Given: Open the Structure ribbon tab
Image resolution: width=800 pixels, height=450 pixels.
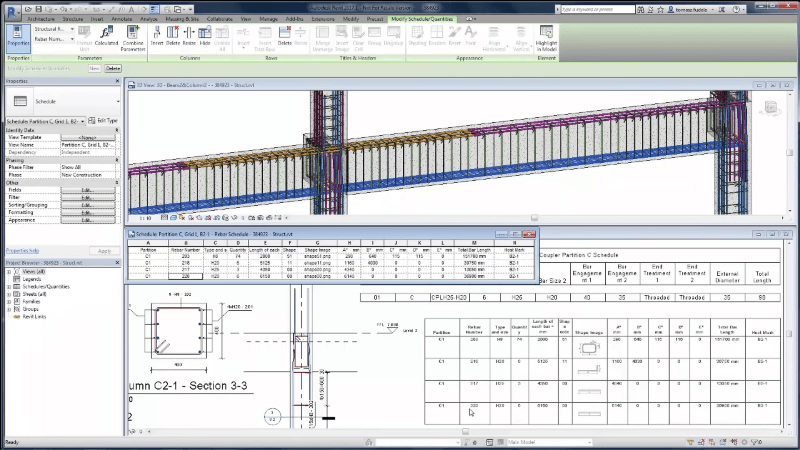Looking at the screenshot, I should coord(73,18).
